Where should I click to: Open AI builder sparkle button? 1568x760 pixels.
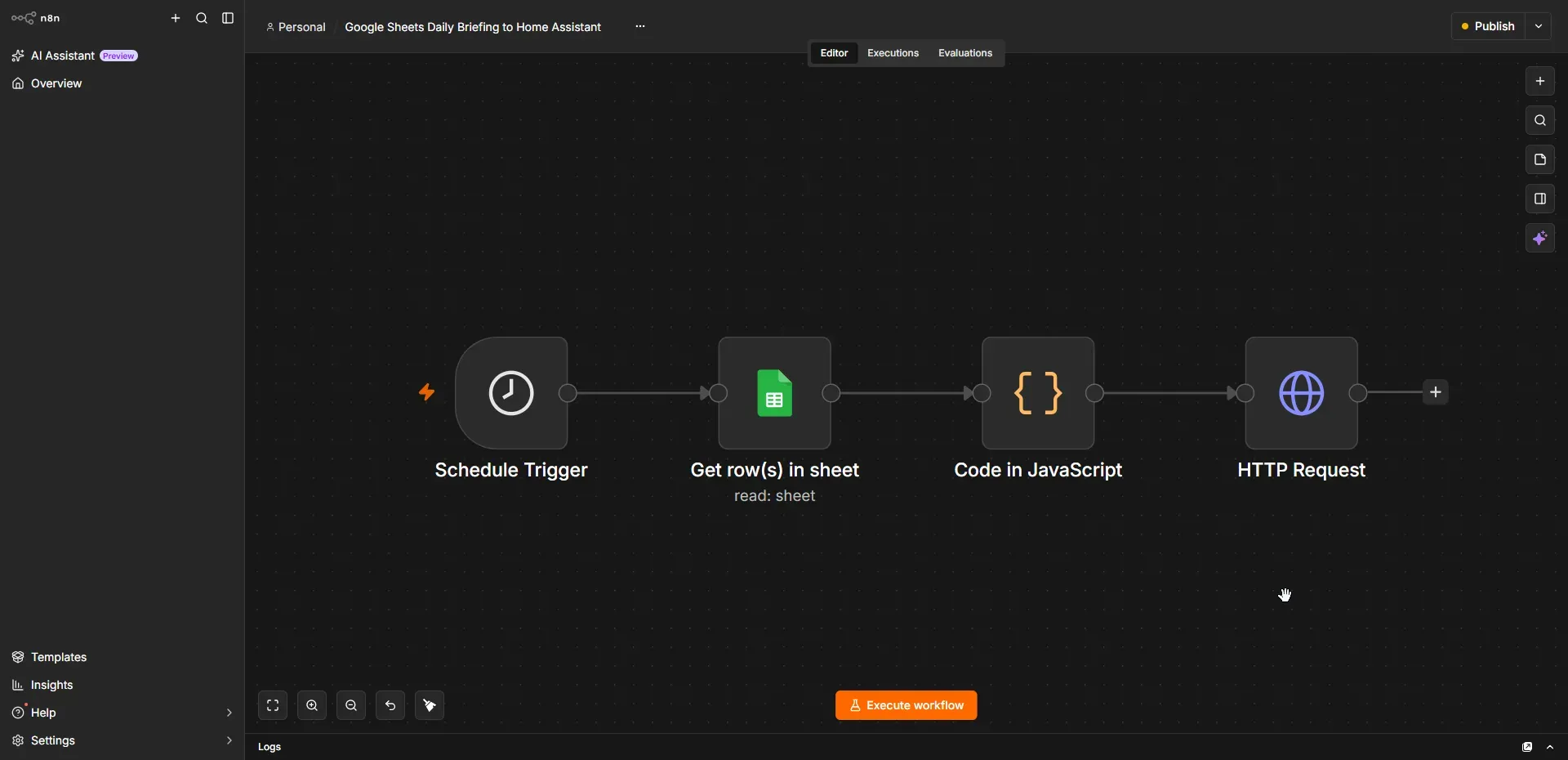click(1540, 238)
